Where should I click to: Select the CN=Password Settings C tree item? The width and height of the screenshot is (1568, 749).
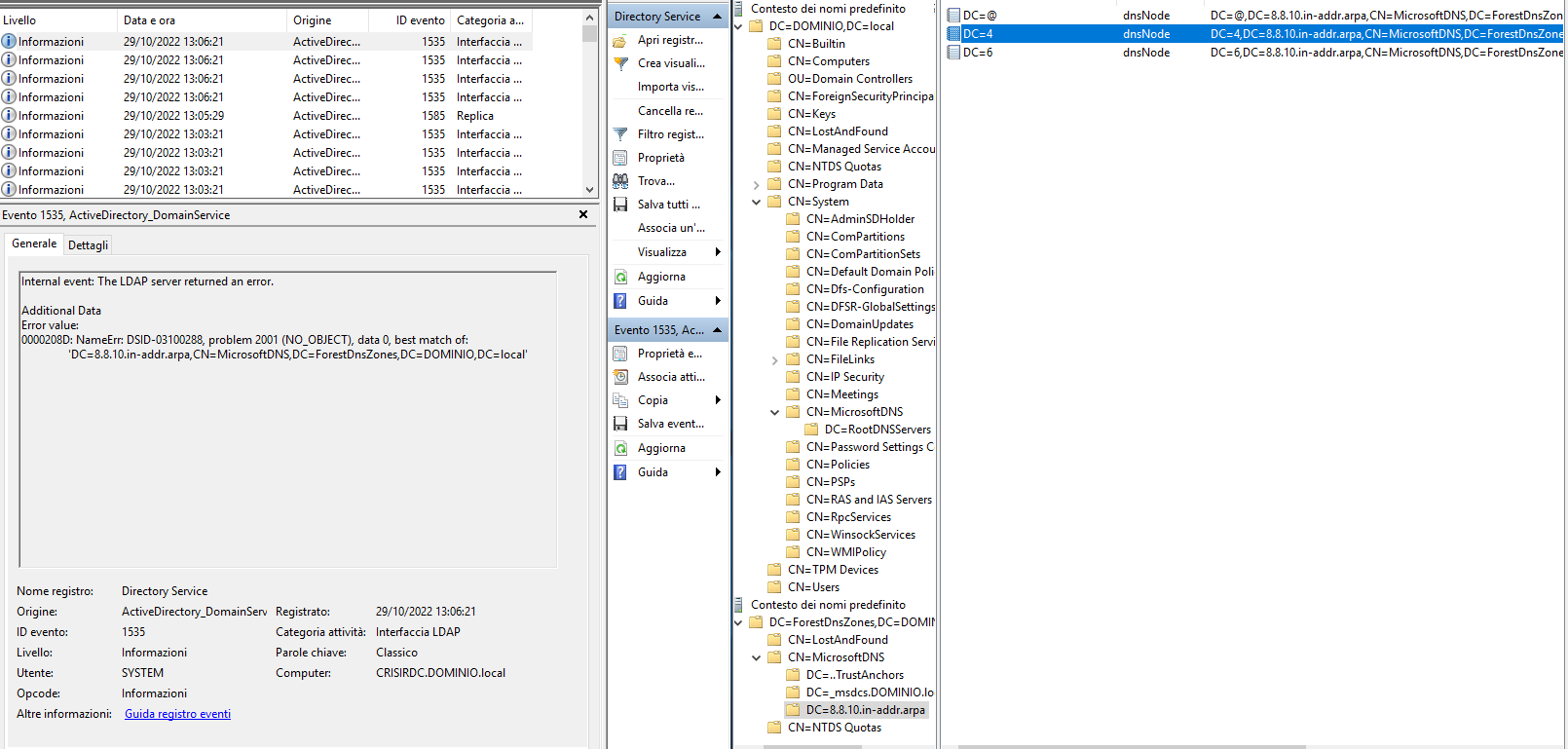tap(870, 447)
